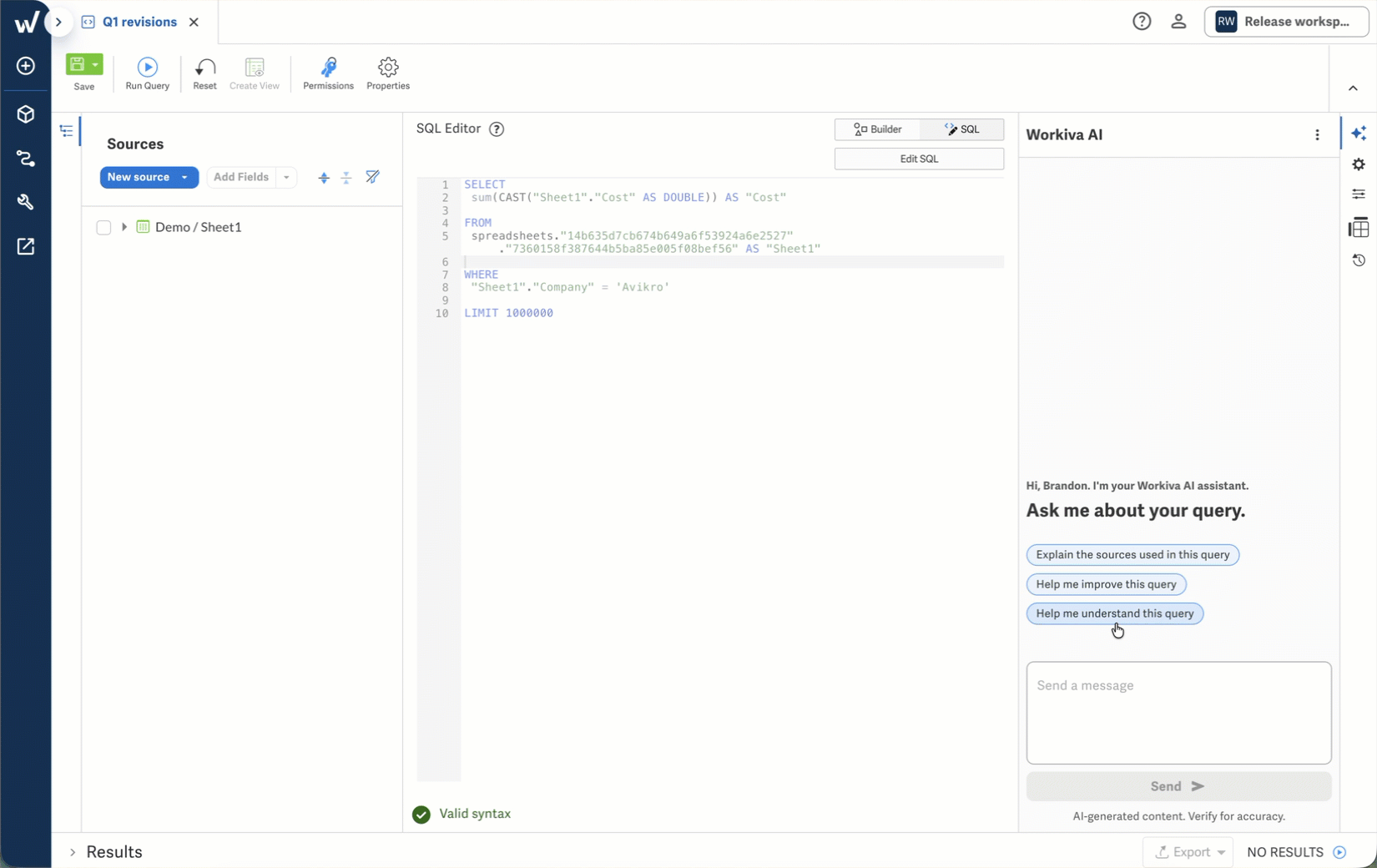Open the history icon in right rail

[x=1359, y=260]
